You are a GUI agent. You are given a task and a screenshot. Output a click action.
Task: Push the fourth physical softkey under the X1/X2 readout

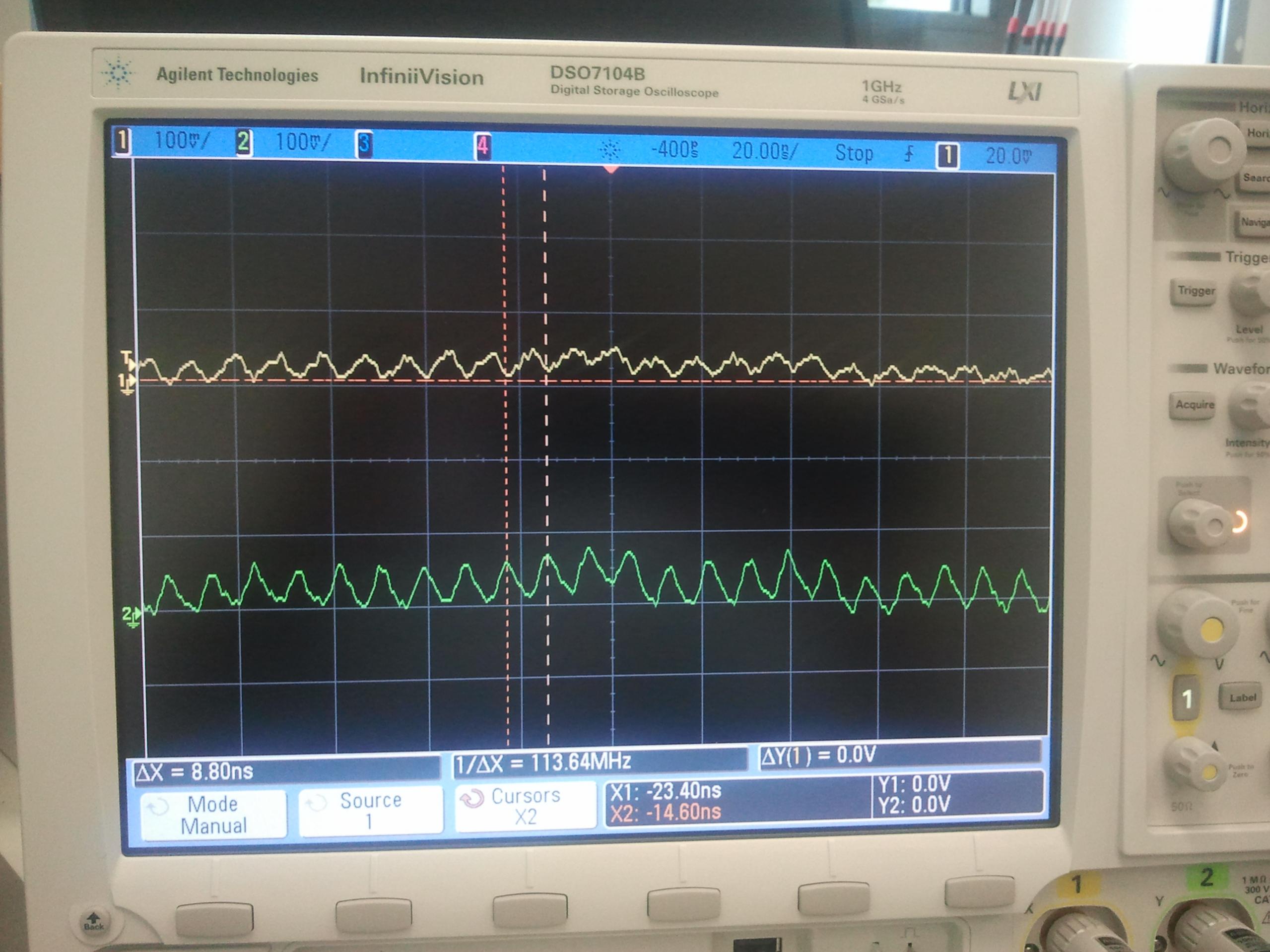click(683, 904)
